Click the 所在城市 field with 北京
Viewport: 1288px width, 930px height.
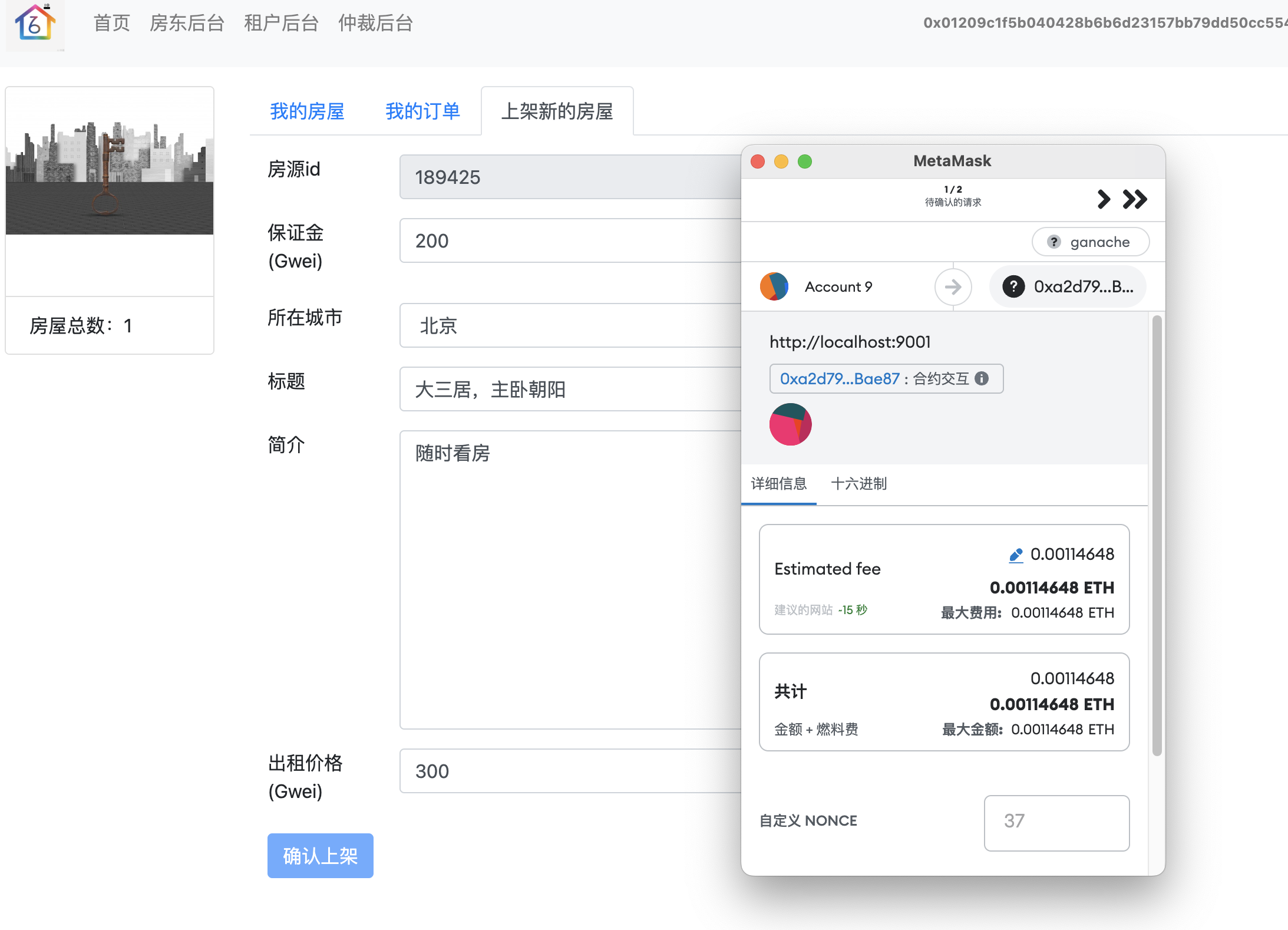(570, 325)
